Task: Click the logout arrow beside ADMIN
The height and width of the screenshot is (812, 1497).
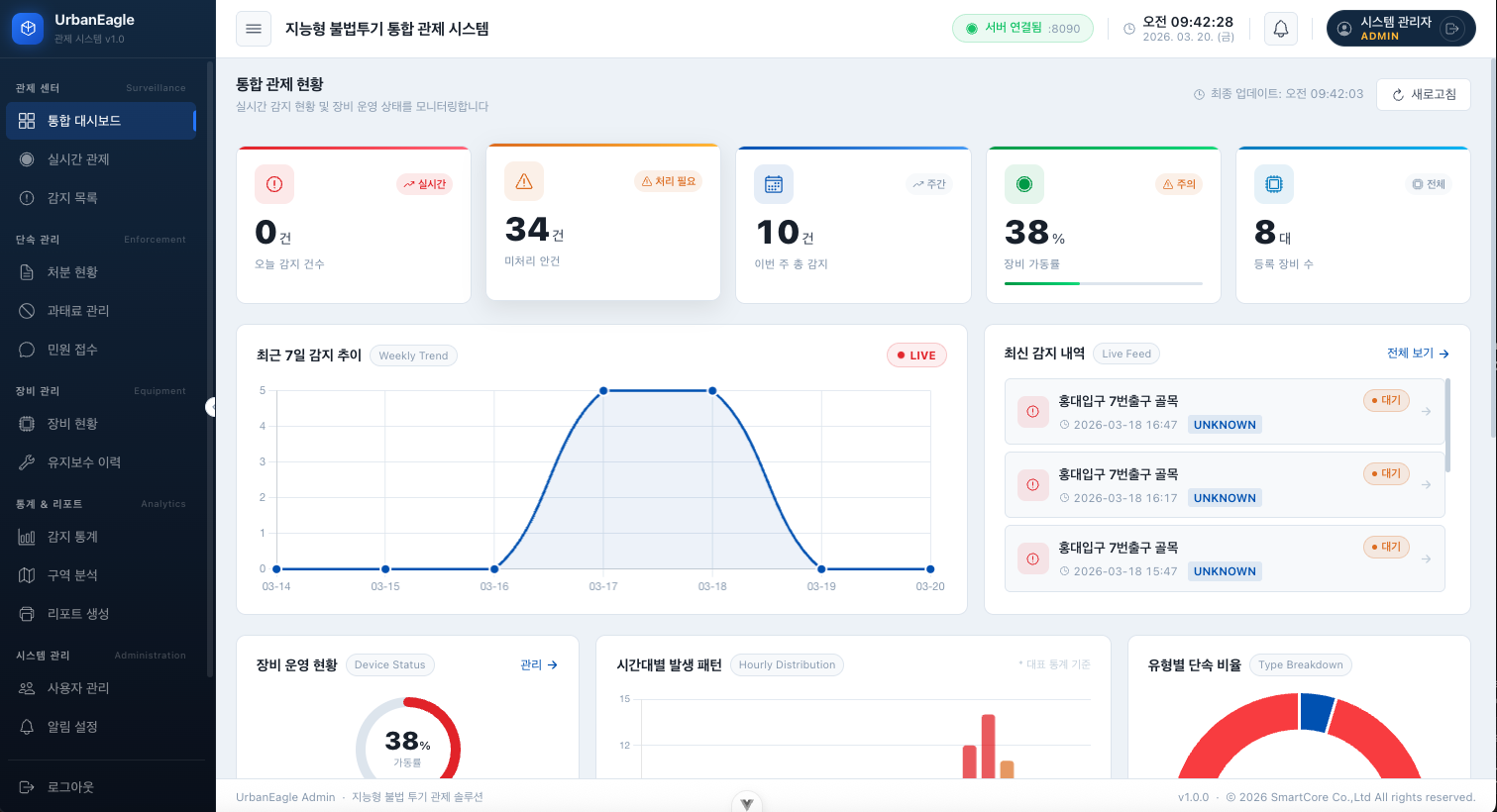Action: tap(1452, 29)
